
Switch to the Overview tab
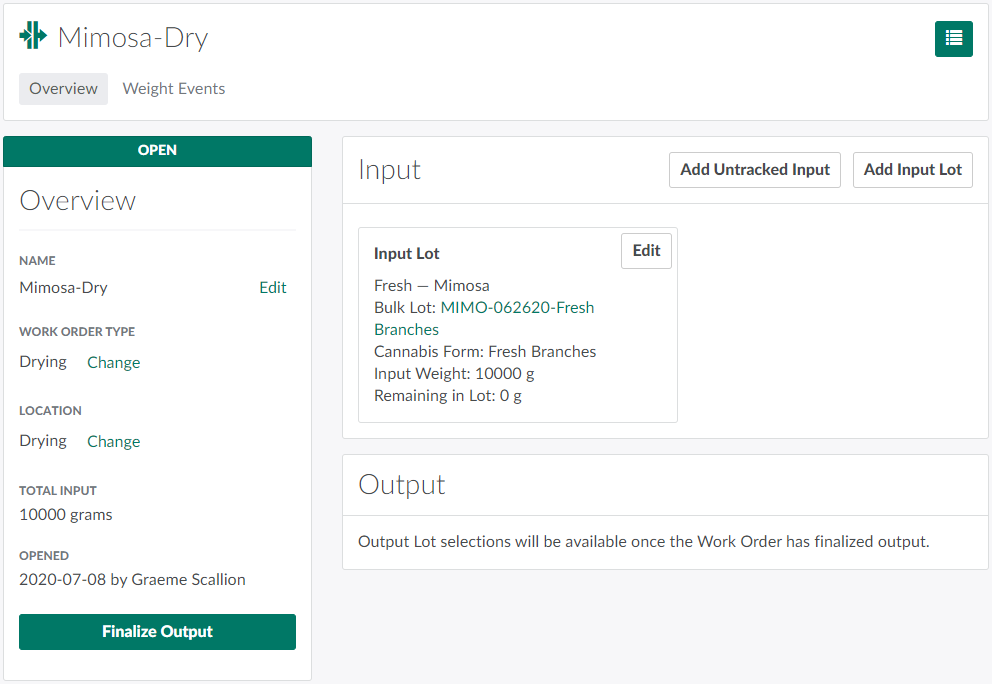pos(63,88)
